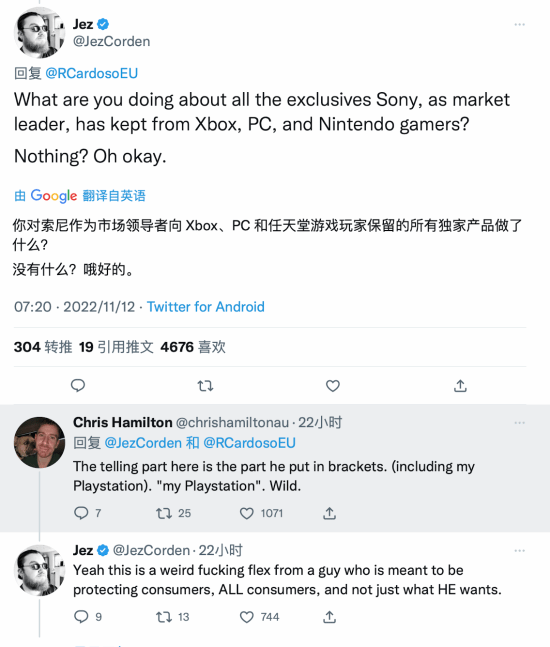Viewport: 550px width, 647px height.
Task: Open @RCardosoEU profile from main tweet
Action: 92,73
